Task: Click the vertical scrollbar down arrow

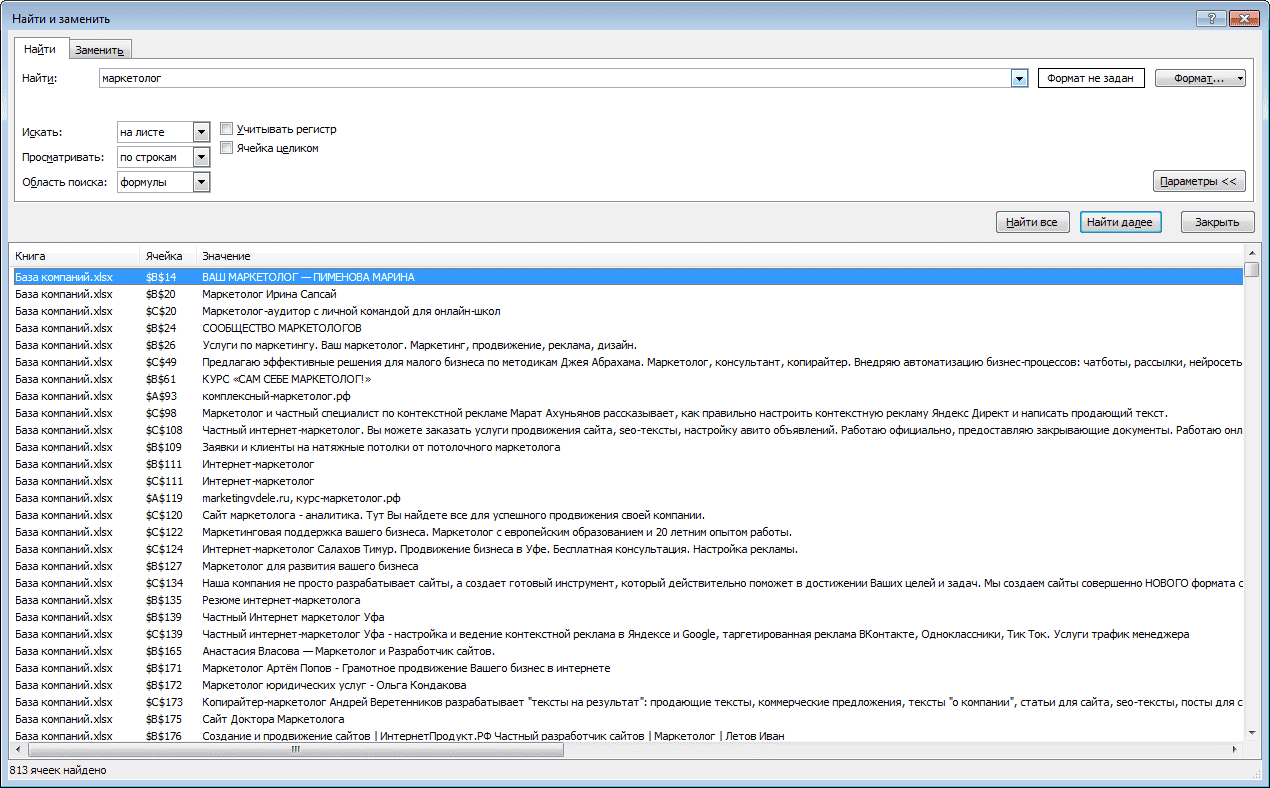Action: point(1252,733)
